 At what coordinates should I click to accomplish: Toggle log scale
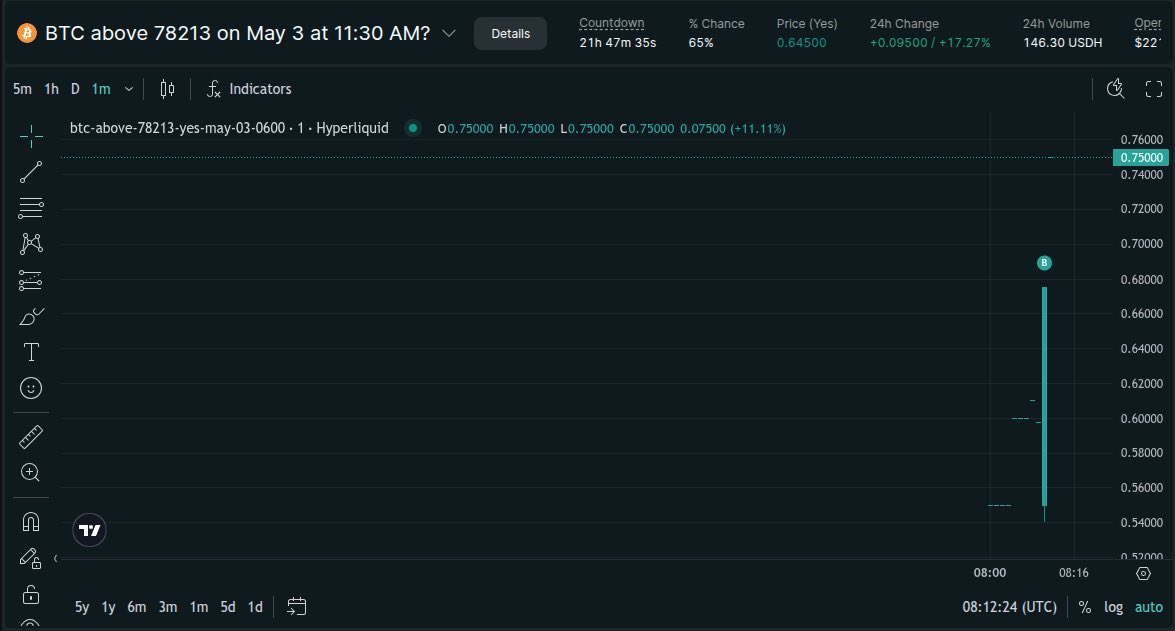pyautogui.click(x=1114, y=607)
